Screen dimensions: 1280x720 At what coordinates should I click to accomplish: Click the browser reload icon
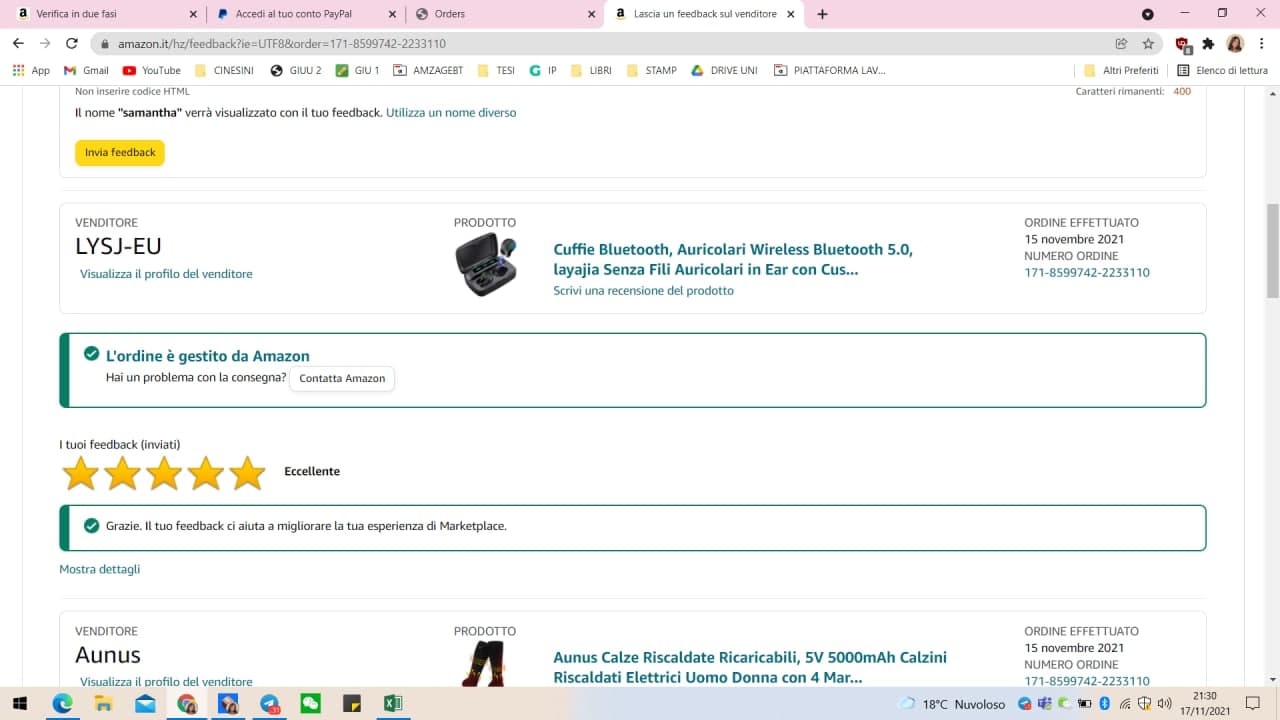pos(72,44)
